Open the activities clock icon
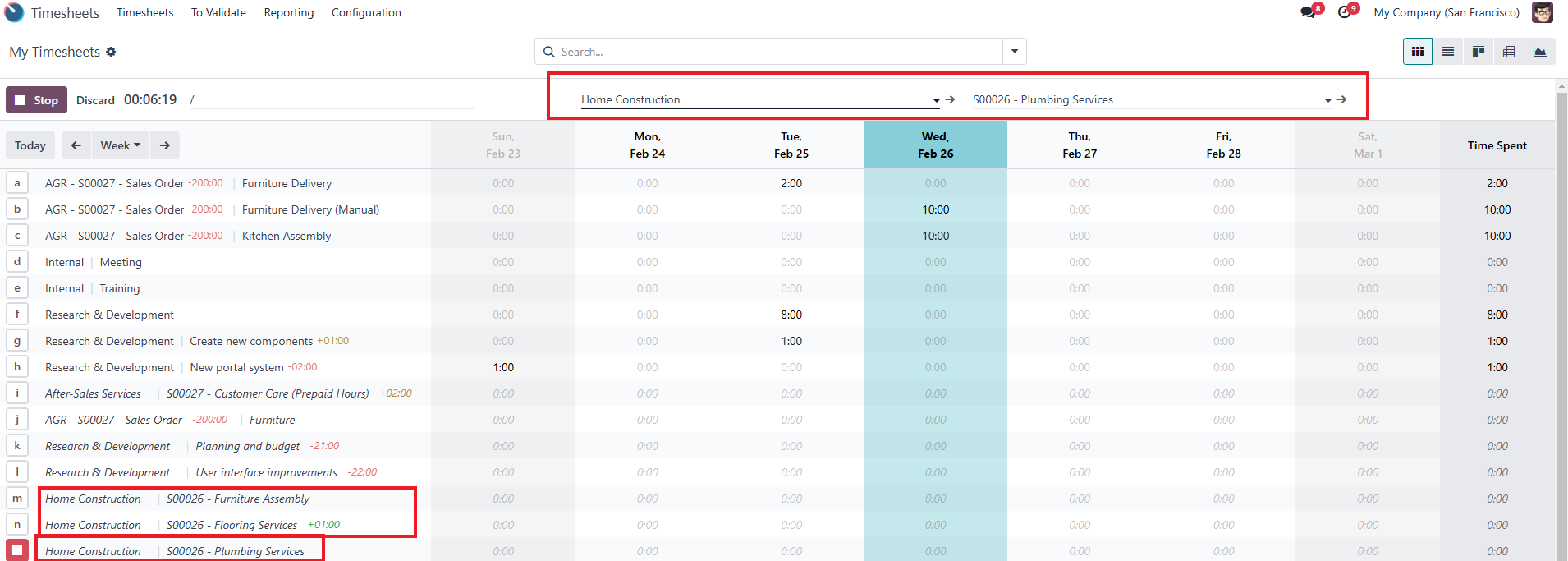 [1344, 12]
